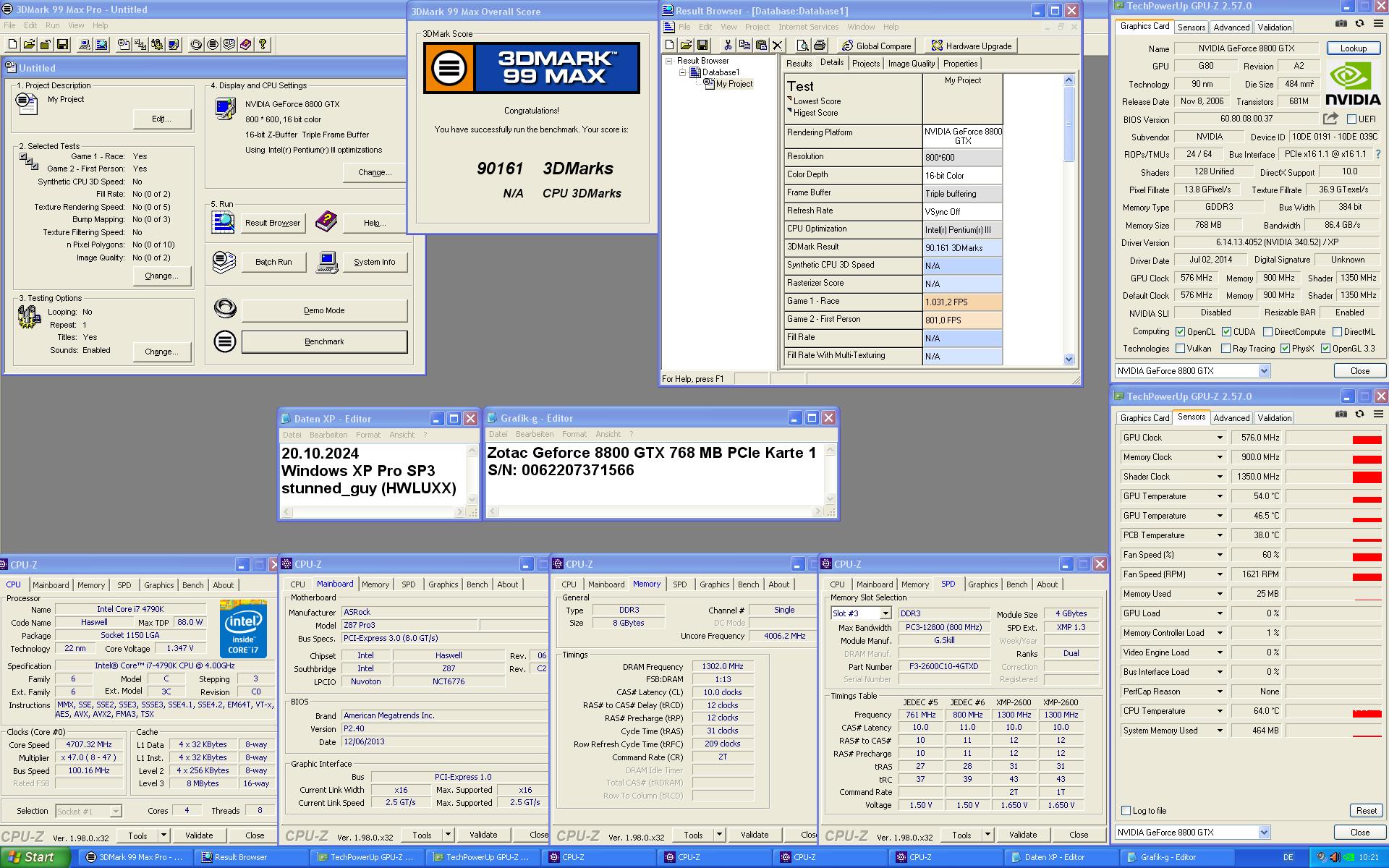Click the open folder icon in Result Browser
The width and height of the screenshot is (1389, 868).
click(x=686, y=45)
